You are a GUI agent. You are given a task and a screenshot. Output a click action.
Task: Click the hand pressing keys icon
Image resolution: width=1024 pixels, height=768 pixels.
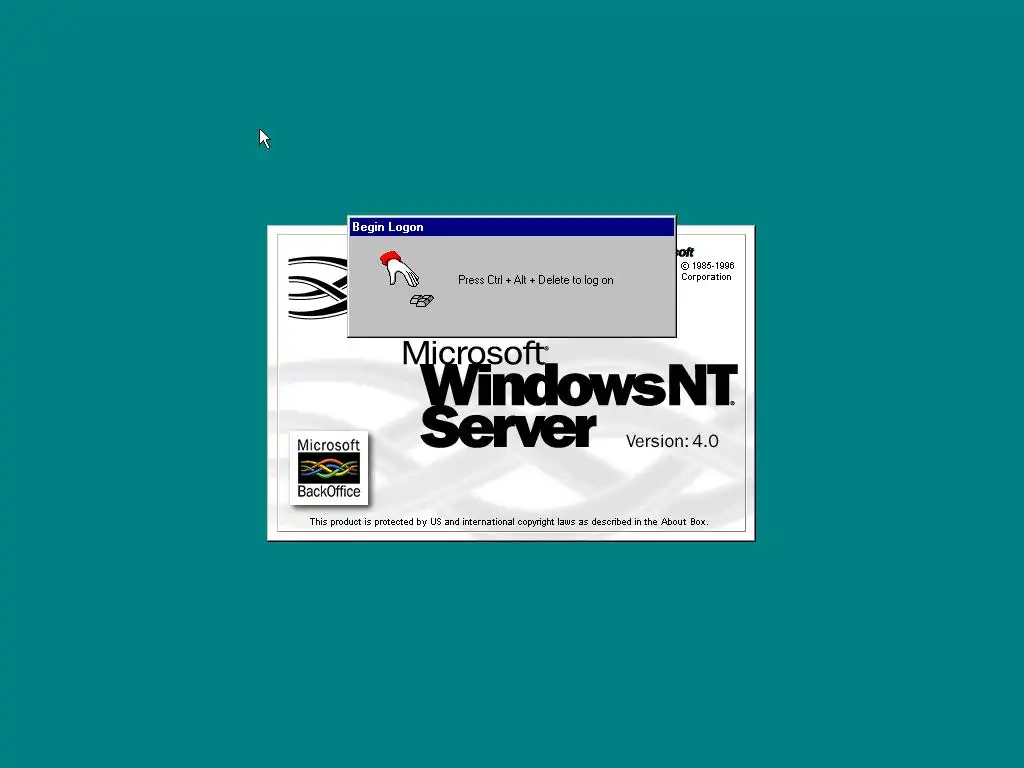tap(406, 279)
